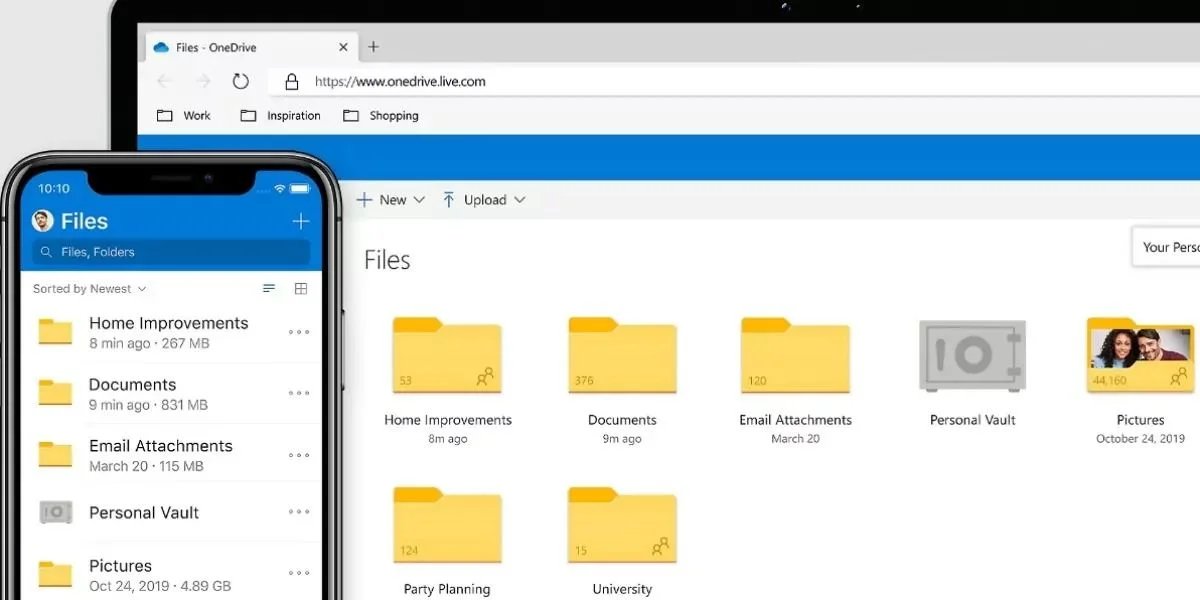Open a new browser tab with plus
The height and width of the screenshot is (600, 1200).
[x=373, y=47]
